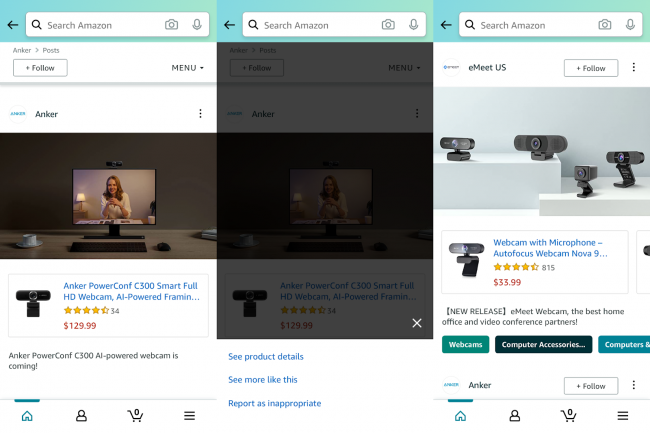The width and height of the screenshot is (650, 433).
Task: Open eMeet webcams post image
Action: pyautogui.click(x=541, y=152)
